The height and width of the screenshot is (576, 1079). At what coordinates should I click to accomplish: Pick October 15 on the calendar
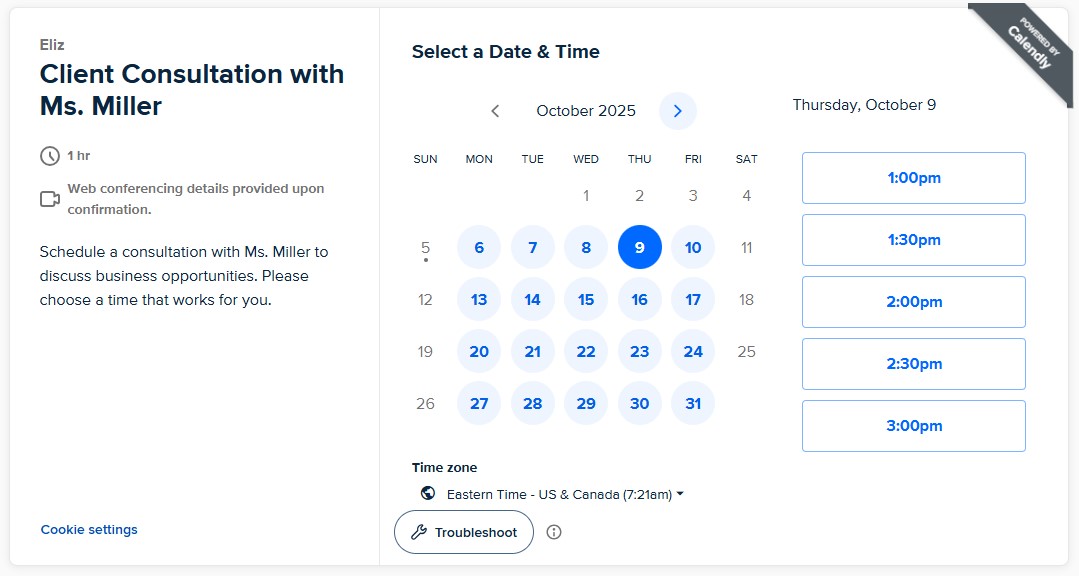pos(586,300)
